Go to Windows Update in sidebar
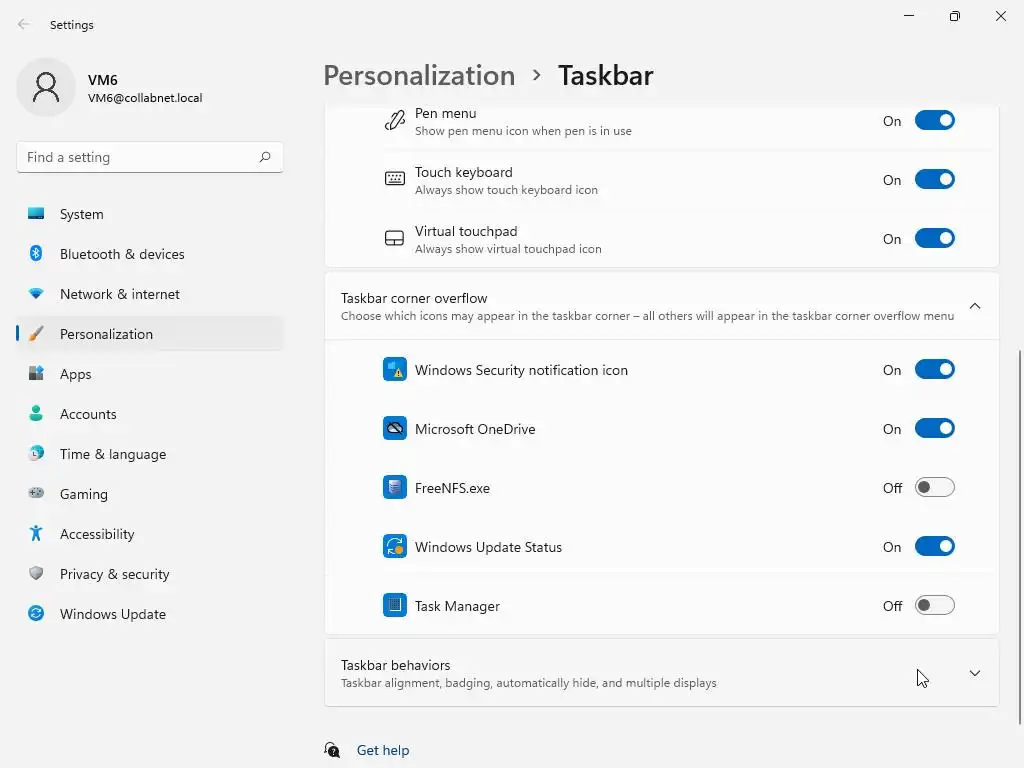The image size is (1024, 768). tap(113, 614)
